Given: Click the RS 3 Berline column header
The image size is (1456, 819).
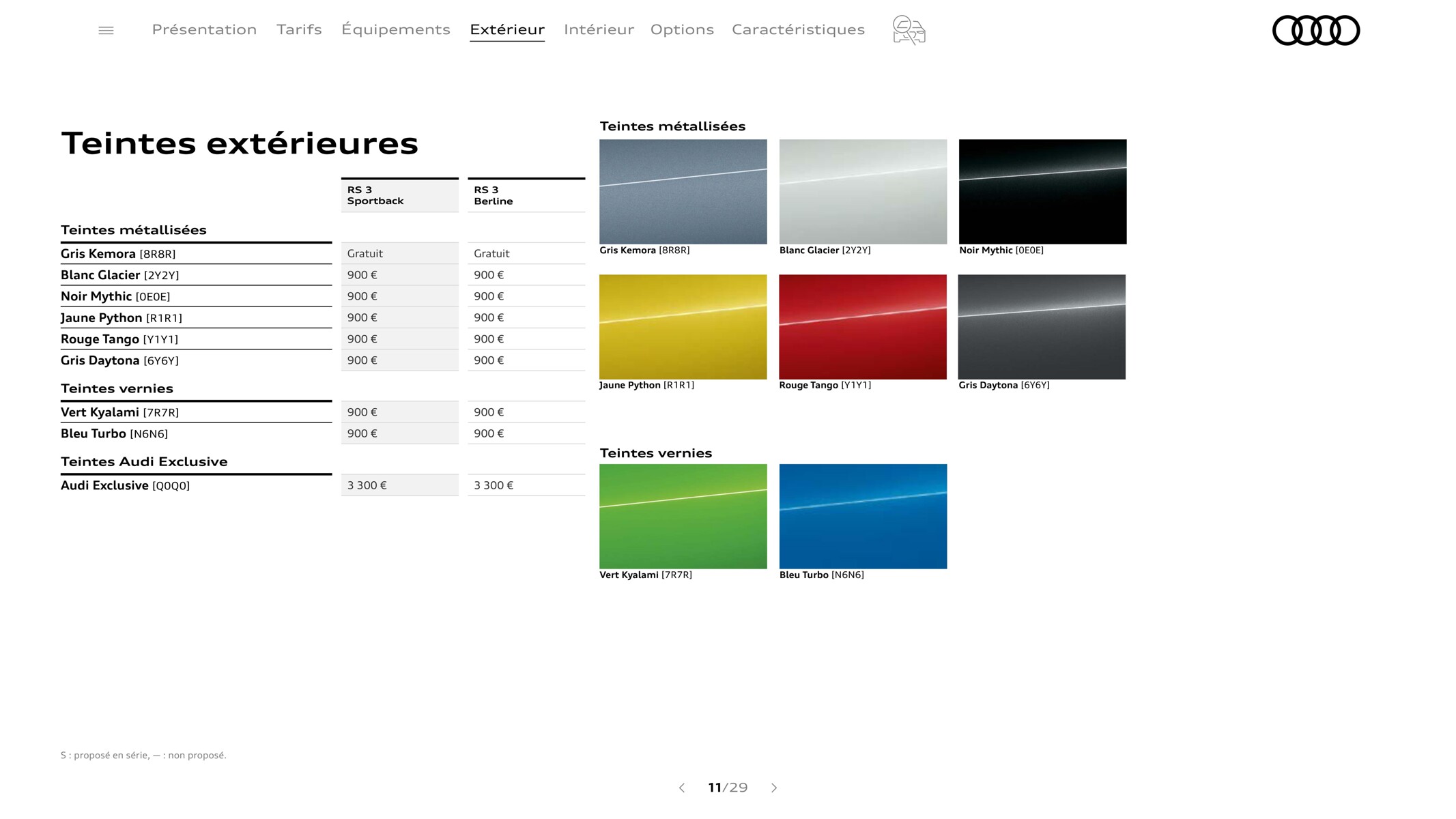Looking at the screenshot, I should click(x=526, y=195).
